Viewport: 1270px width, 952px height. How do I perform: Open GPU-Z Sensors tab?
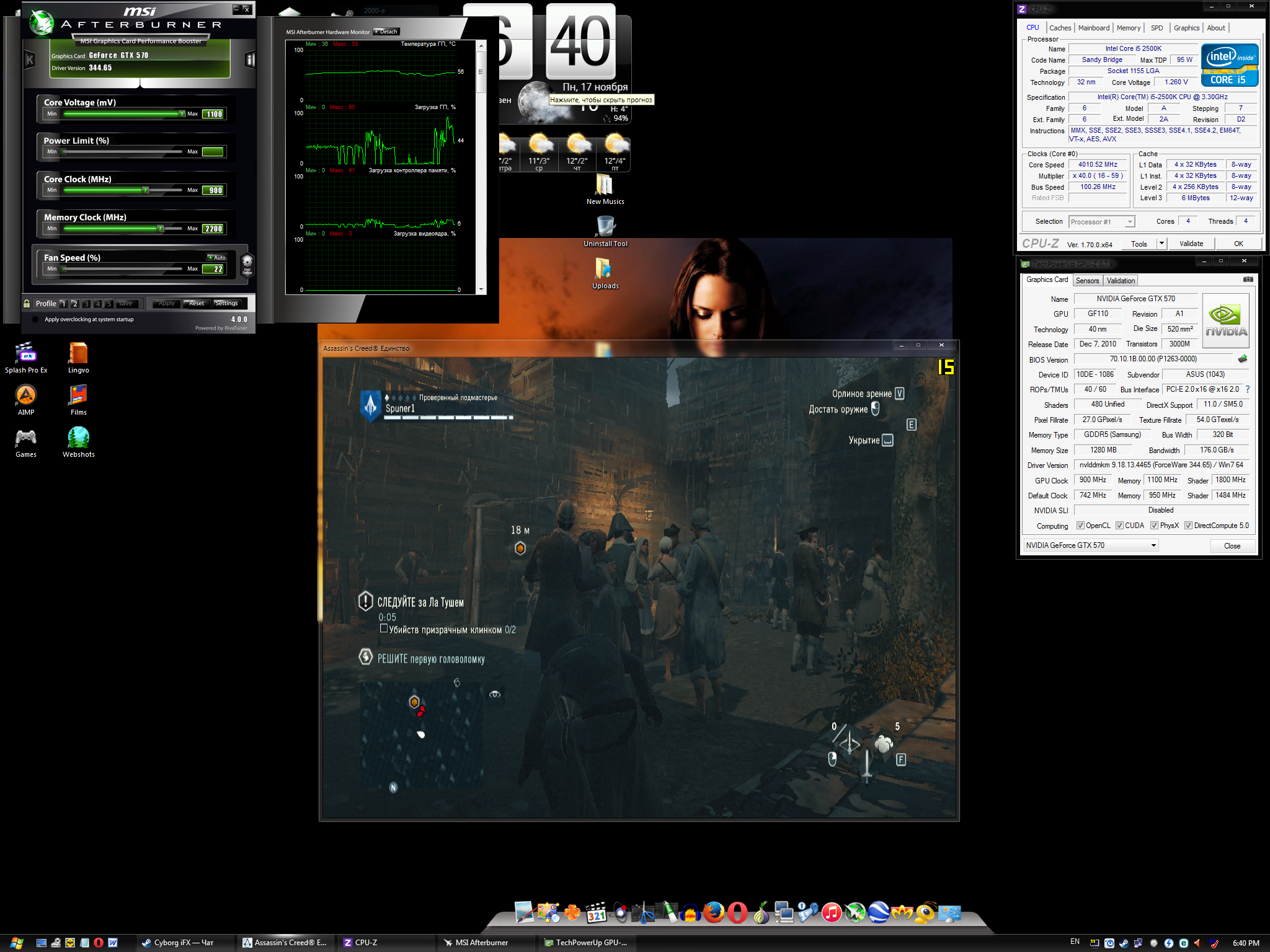tap(1087, 281)
